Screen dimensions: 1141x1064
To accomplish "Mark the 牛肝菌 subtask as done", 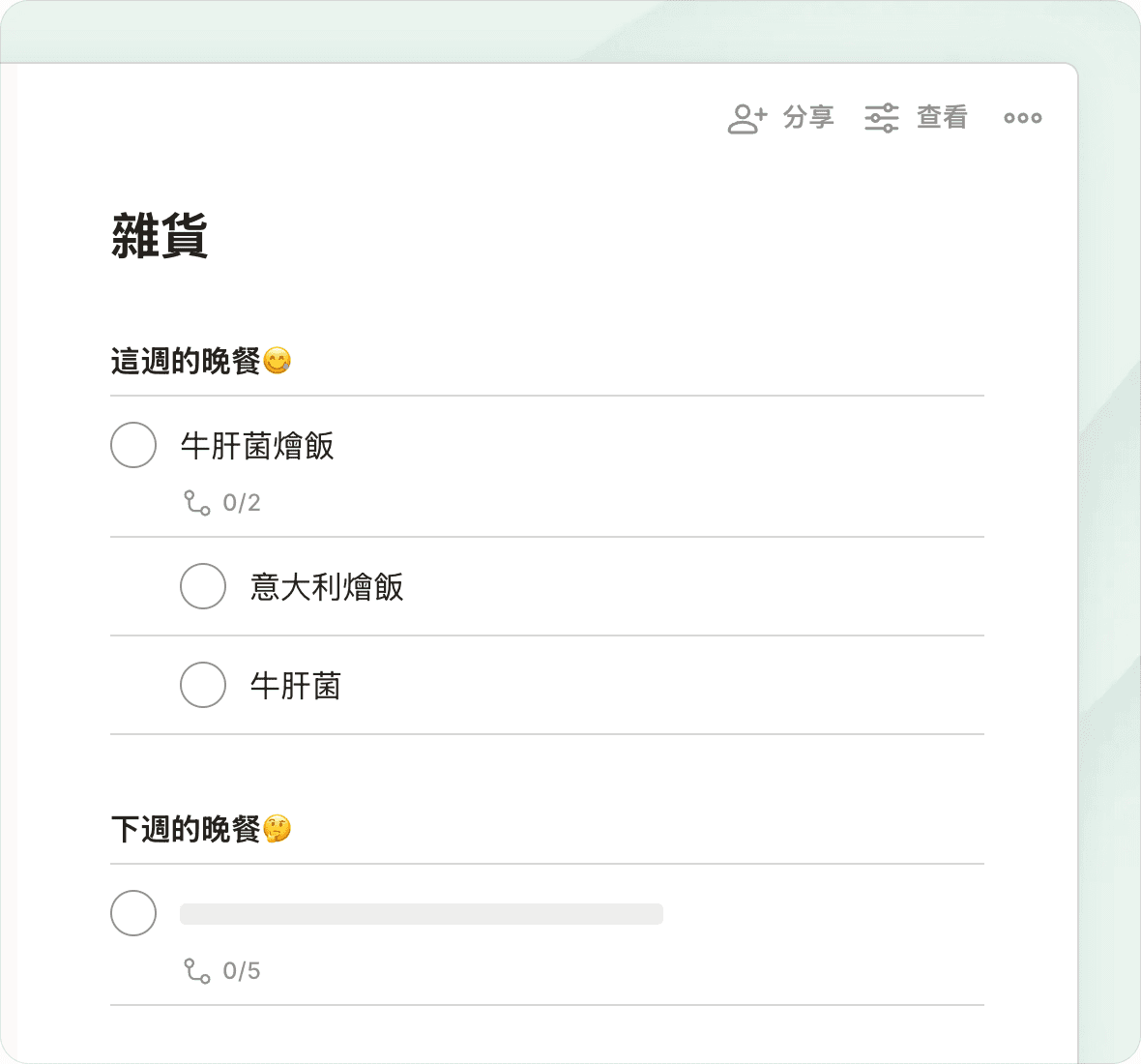I will [x=203, y=685].
